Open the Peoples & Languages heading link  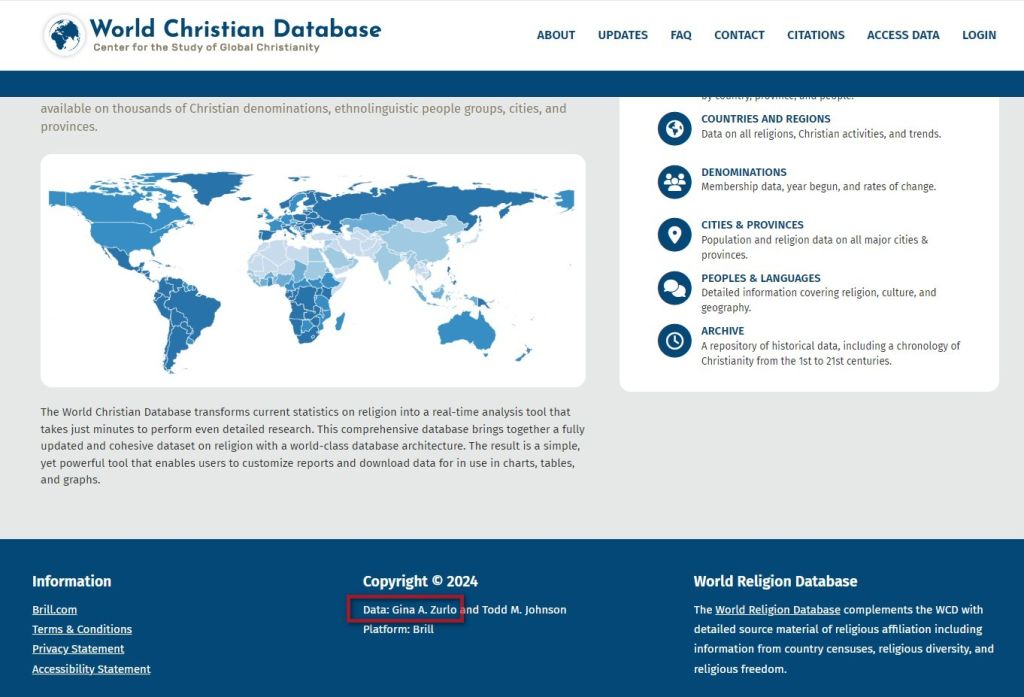[x=761, y=278]
